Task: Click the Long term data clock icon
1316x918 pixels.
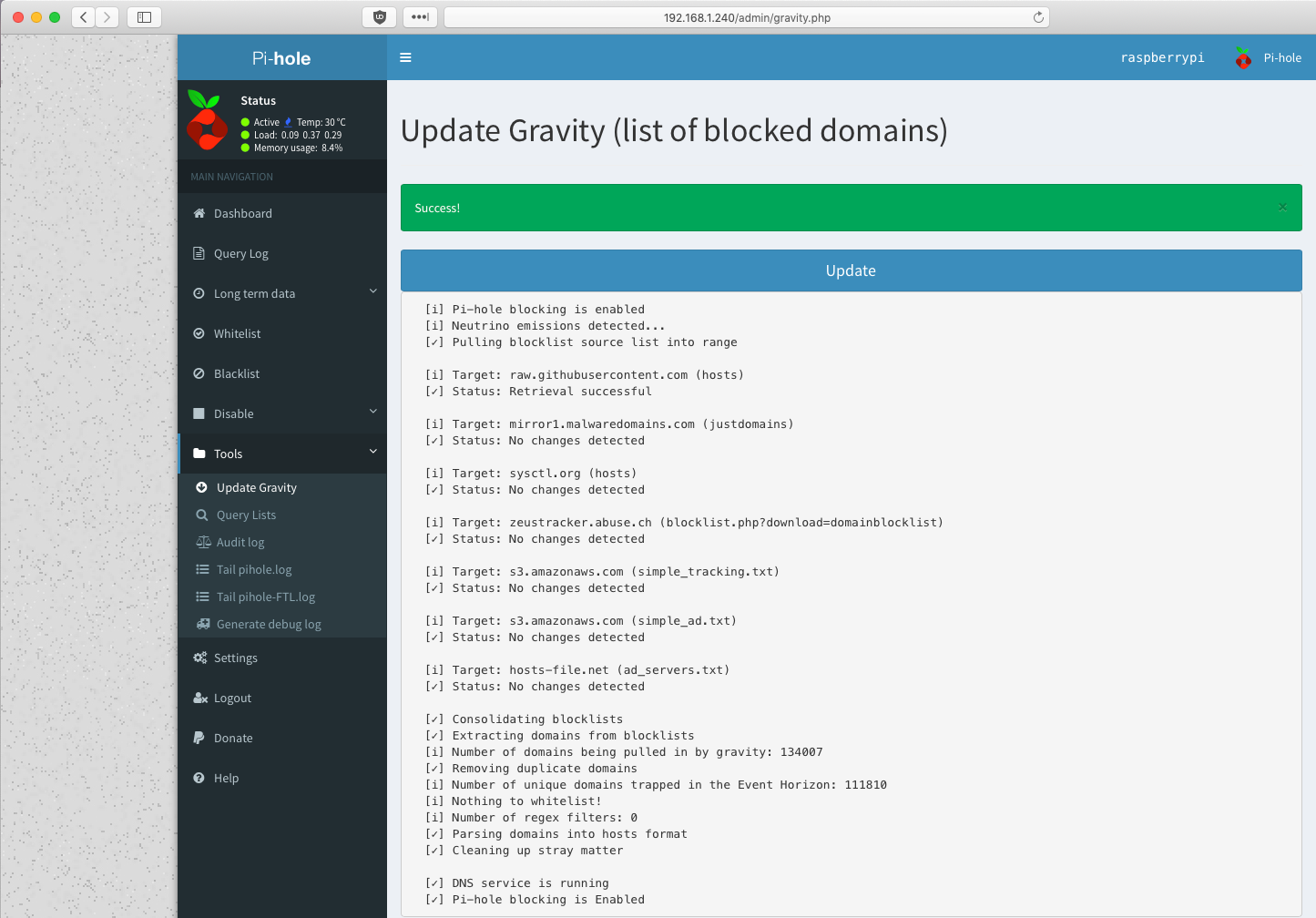Action: pos(199,293)
